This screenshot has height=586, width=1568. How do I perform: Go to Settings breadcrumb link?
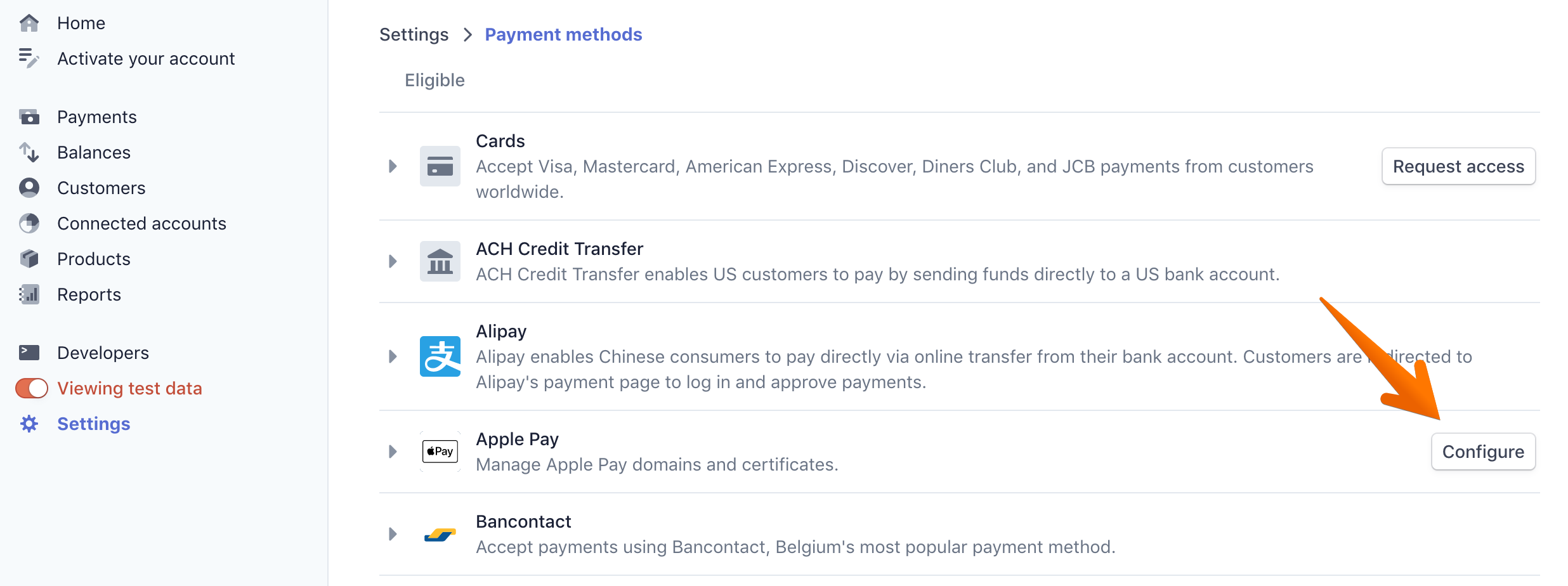(x=414, y=34)
